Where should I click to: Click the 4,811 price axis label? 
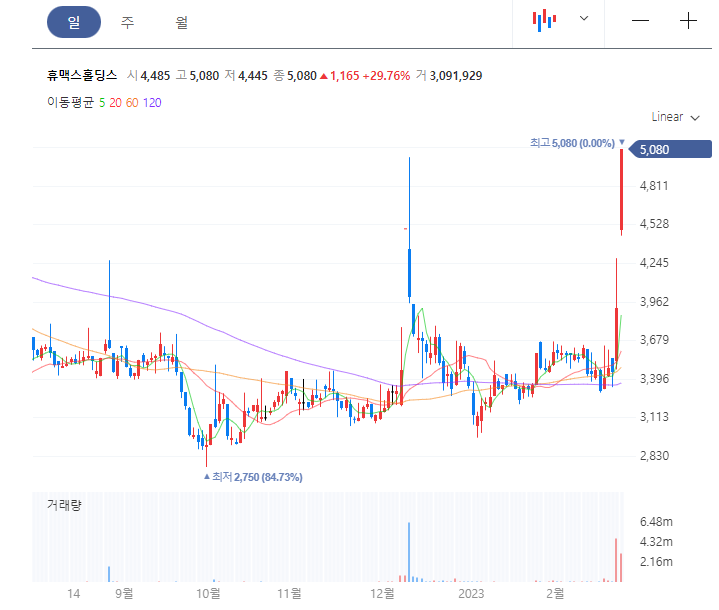point(654,186)
